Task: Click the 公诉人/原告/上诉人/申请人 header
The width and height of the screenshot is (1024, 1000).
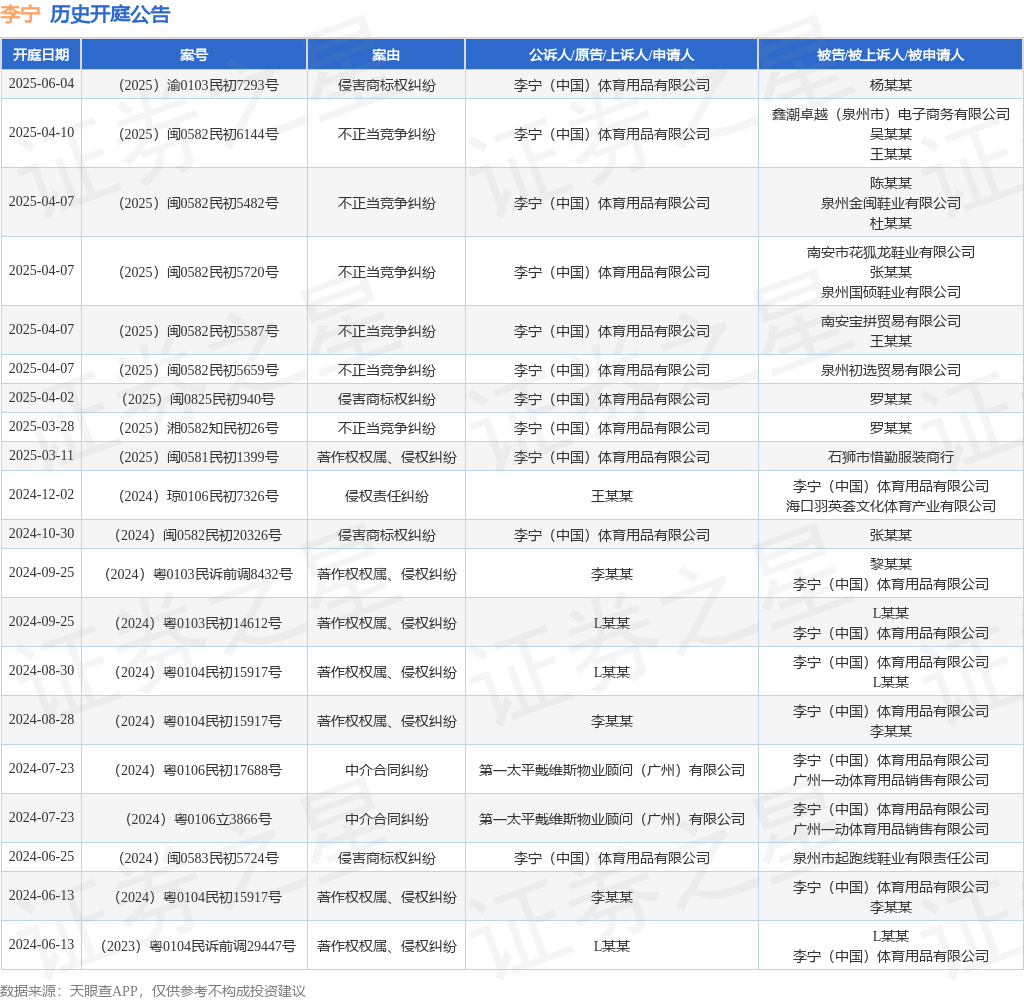Action: pos(611,55)
